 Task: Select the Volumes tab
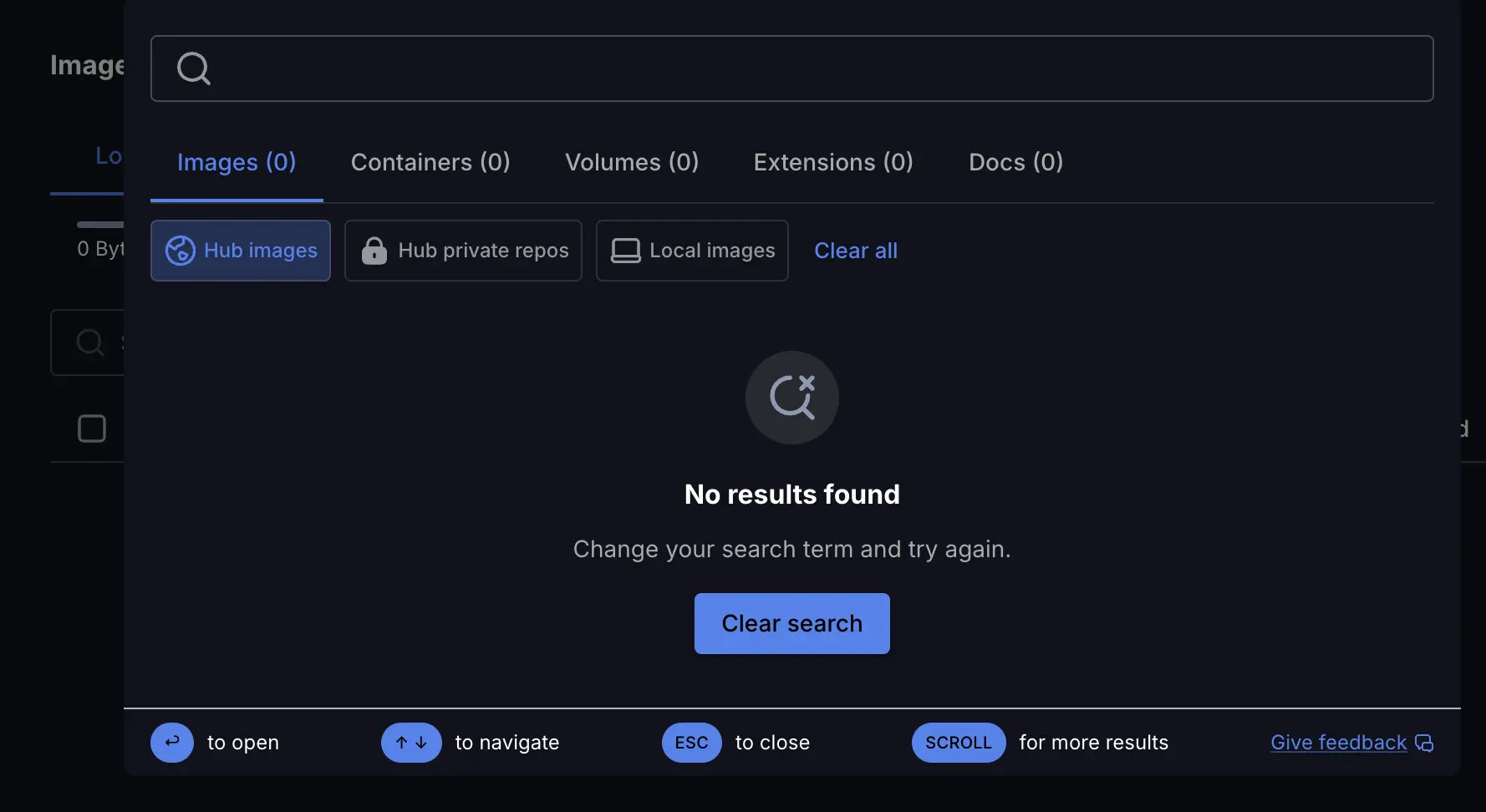(x=632, y=162)
